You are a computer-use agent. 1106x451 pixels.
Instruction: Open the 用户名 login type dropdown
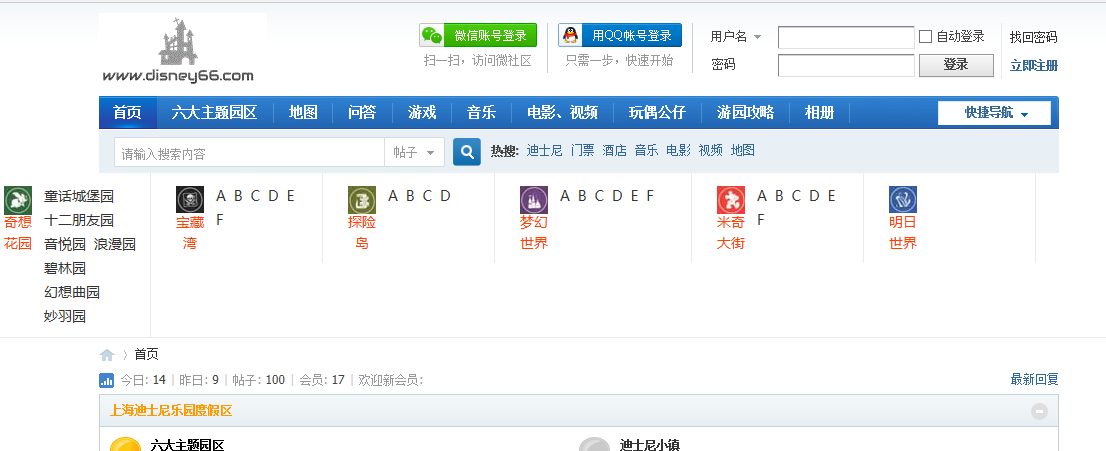click(x=736, y=37)
